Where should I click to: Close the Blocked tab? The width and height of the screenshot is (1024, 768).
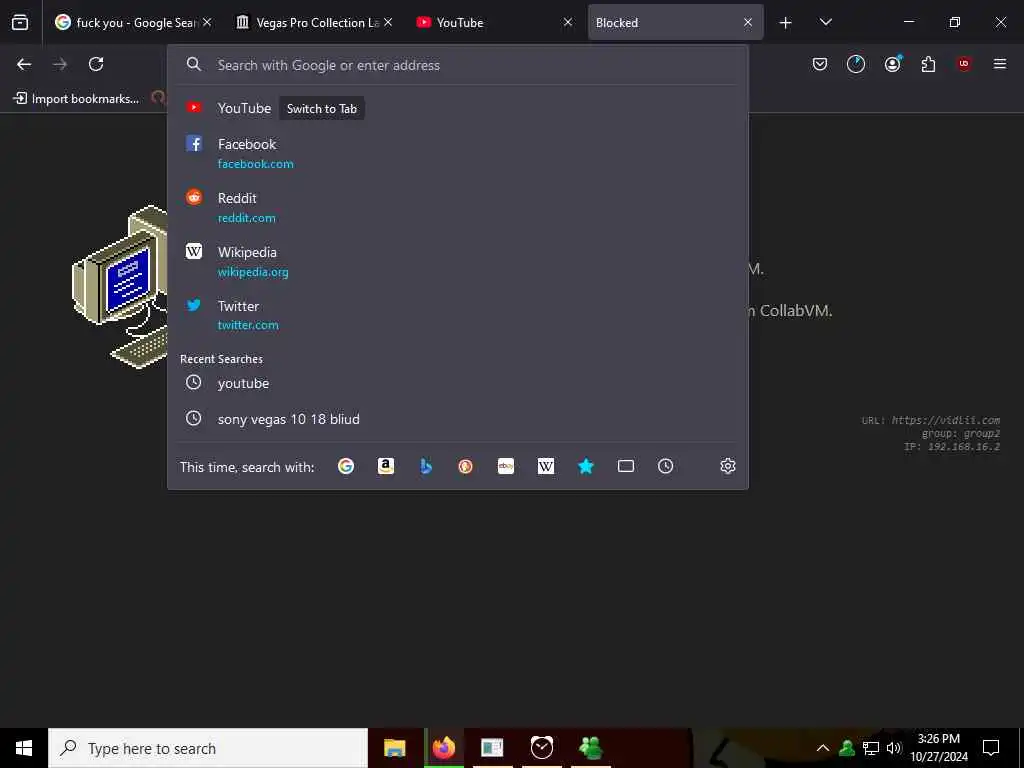[748, 23]
